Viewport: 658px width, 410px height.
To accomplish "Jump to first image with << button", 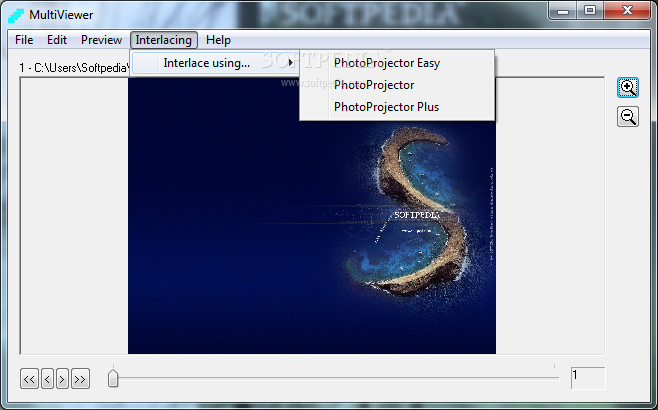I will pyautogui.click(x=29, y=379).
